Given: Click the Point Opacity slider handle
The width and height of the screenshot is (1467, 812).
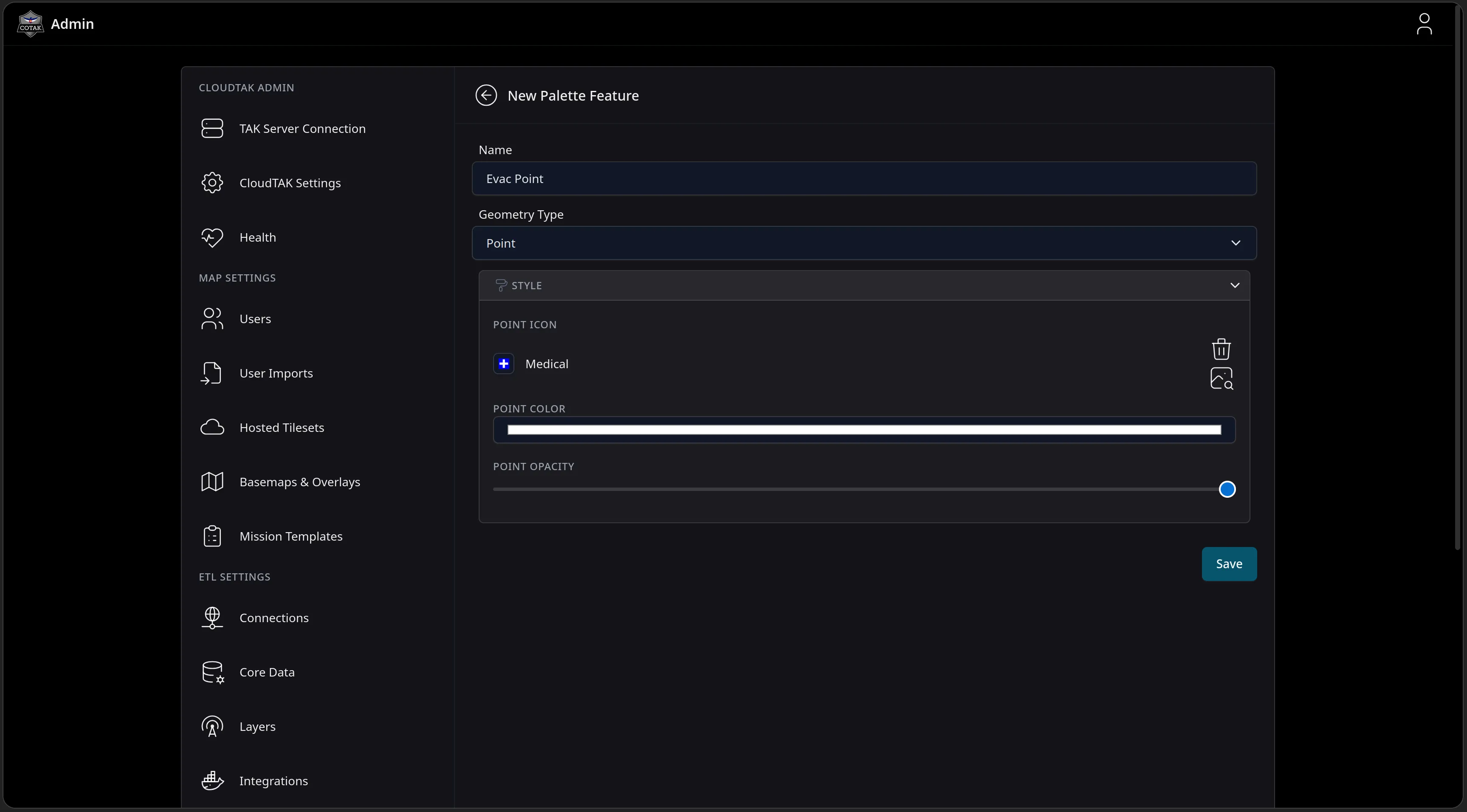Looking at the screenshot, I should coord(1227,489).
